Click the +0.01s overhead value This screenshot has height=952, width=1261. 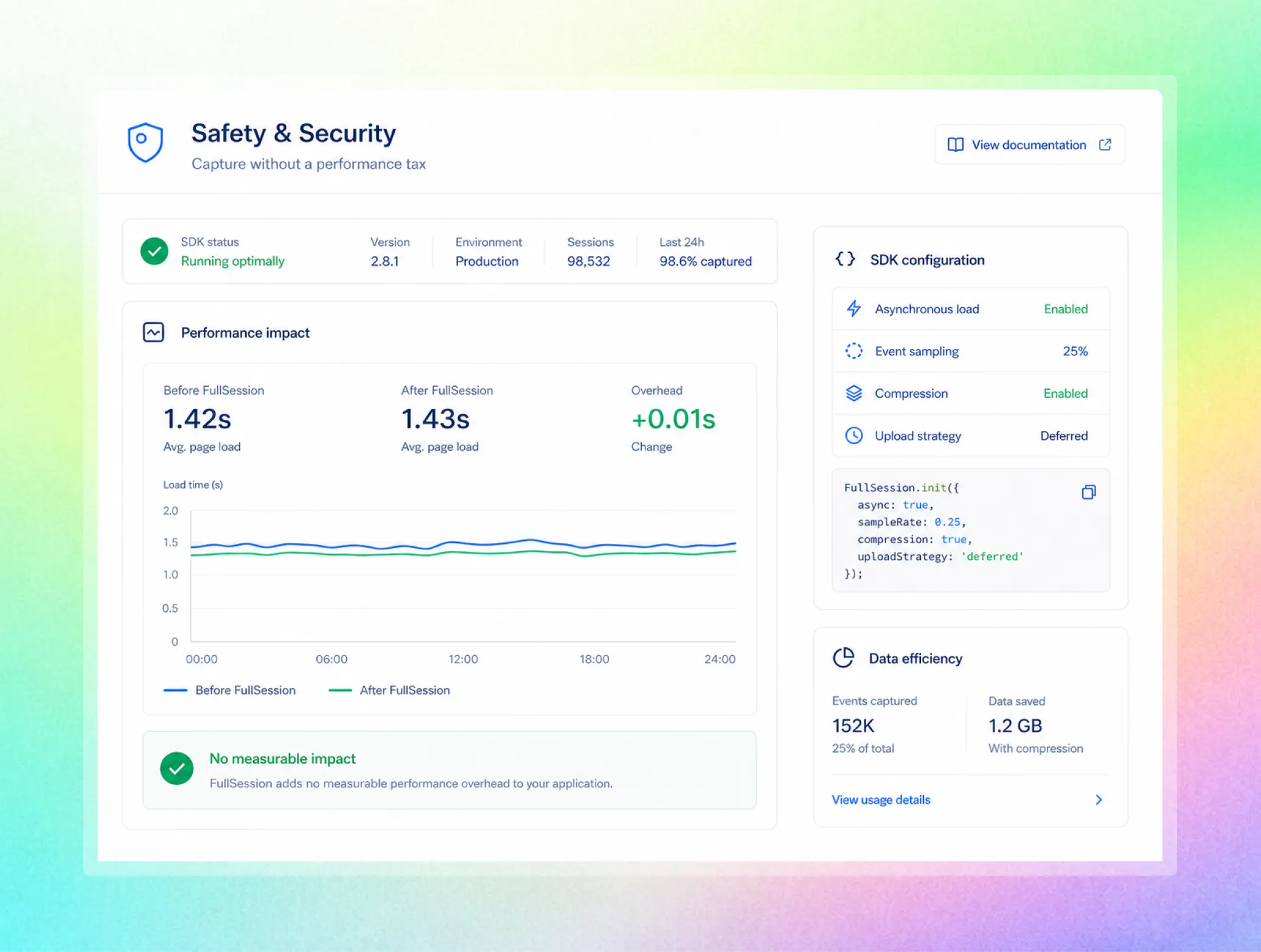tap(673, 419)
